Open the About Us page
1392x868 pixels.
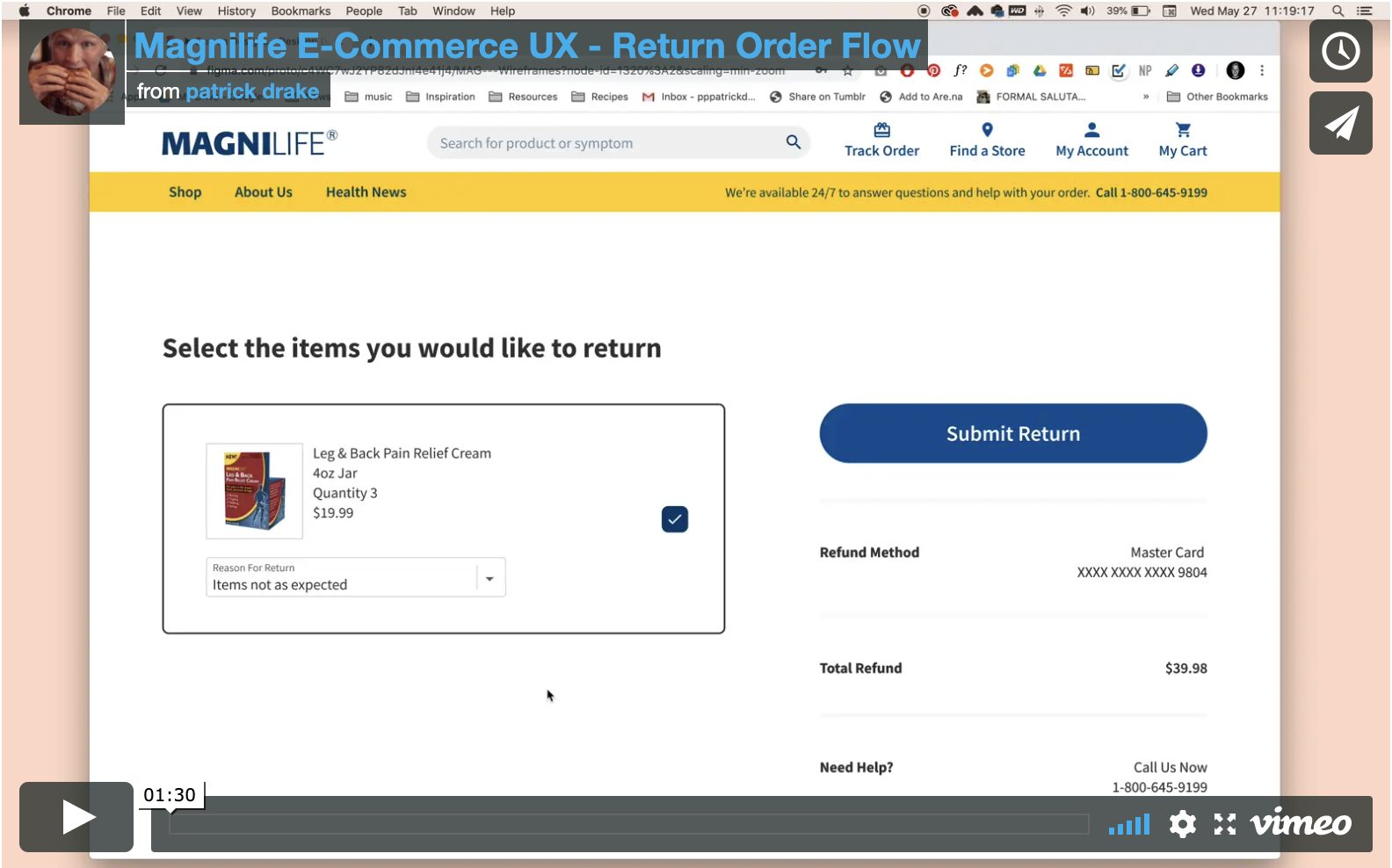click(264, 192)
